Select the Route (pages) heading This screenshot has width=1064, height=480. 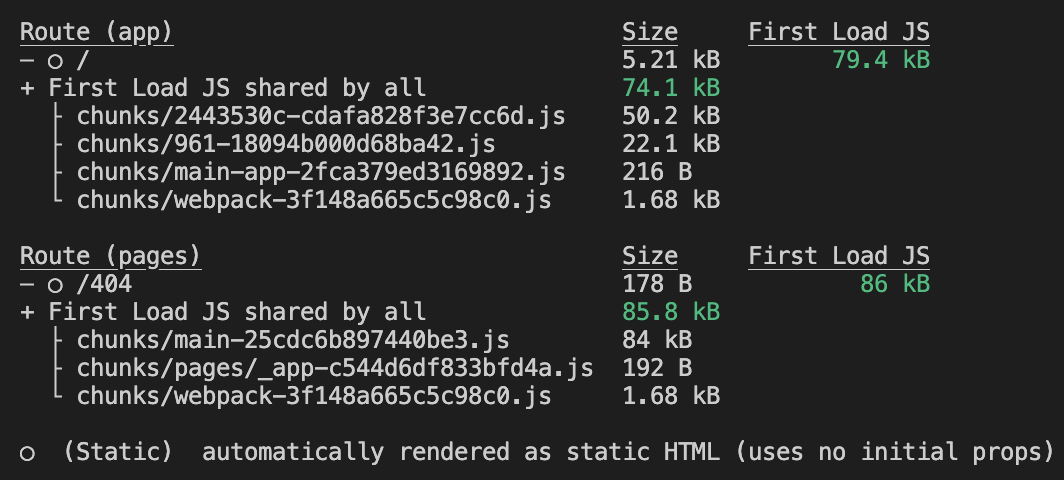coord(111,256)
